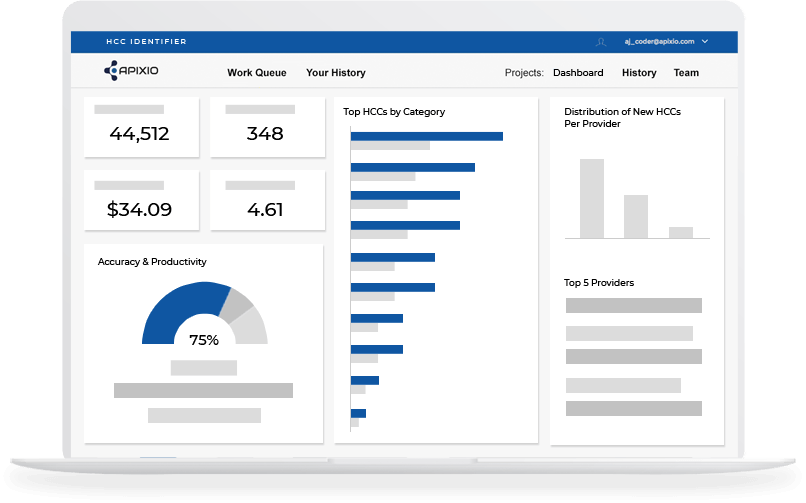
Task: Click the HCC IDENTIFIER title
Action: click(146, 42)
